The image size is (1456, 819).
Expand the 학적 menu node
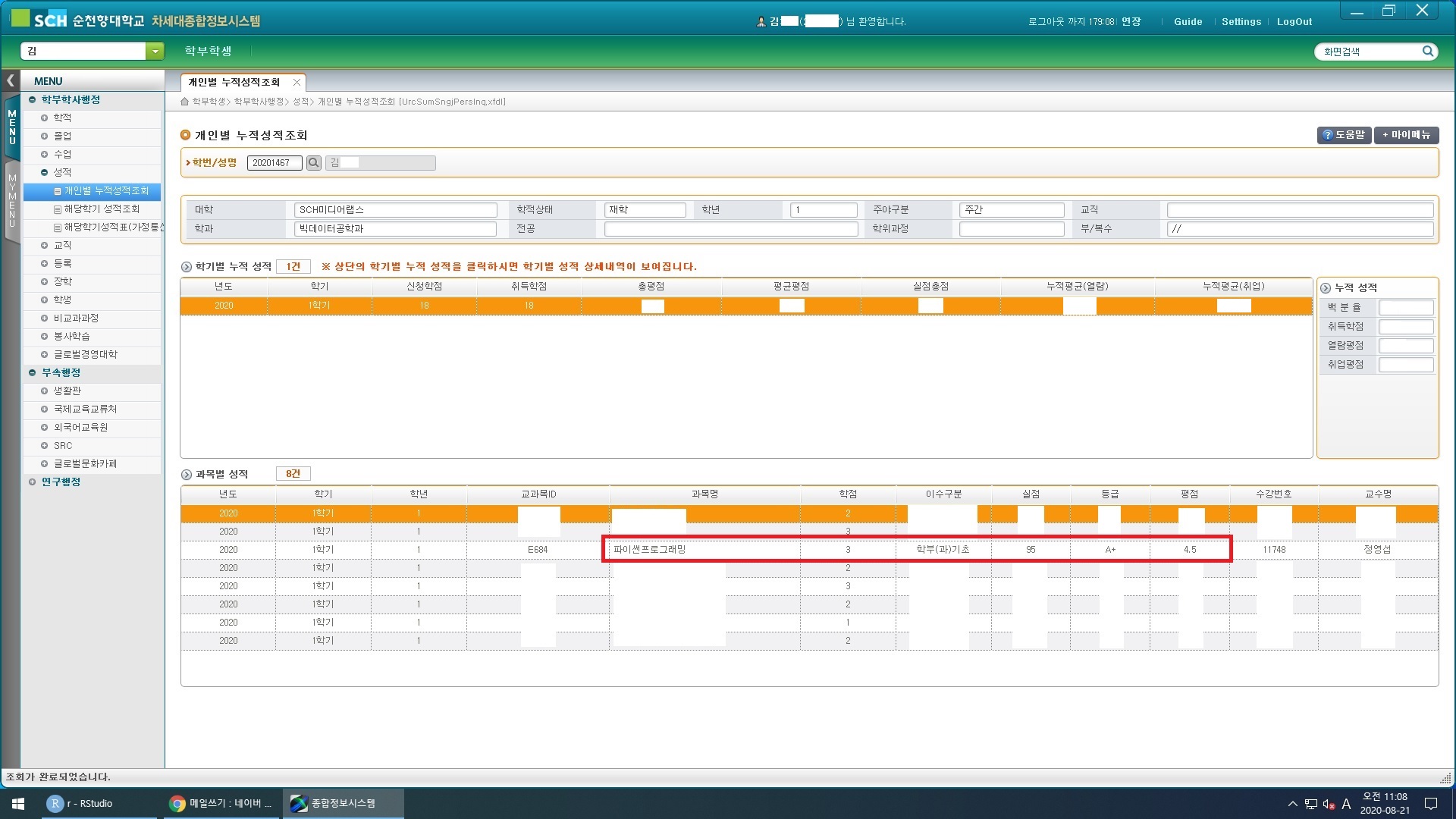click(x=45, y=118)
